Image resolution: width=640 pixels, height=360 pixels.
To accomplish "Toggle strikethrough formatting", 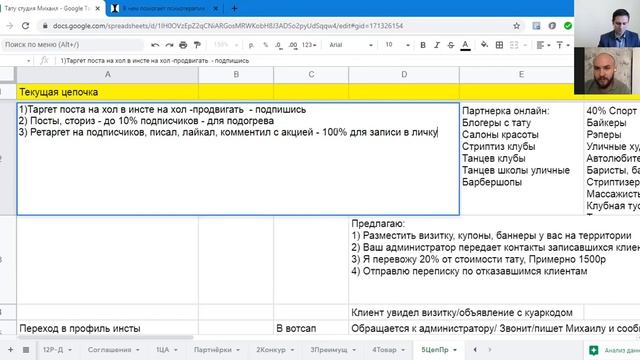I will 451,45.
